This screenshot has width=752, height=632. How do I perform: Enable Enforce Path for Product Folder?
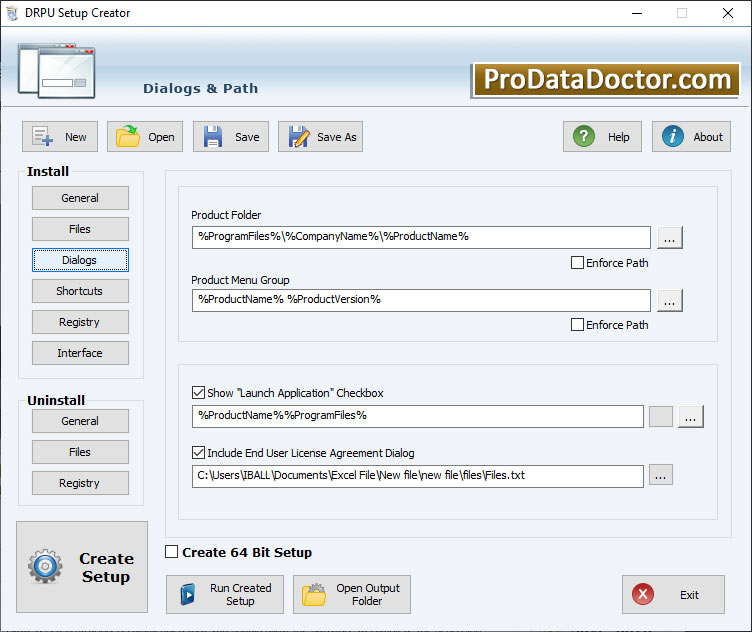click(577, 263)
